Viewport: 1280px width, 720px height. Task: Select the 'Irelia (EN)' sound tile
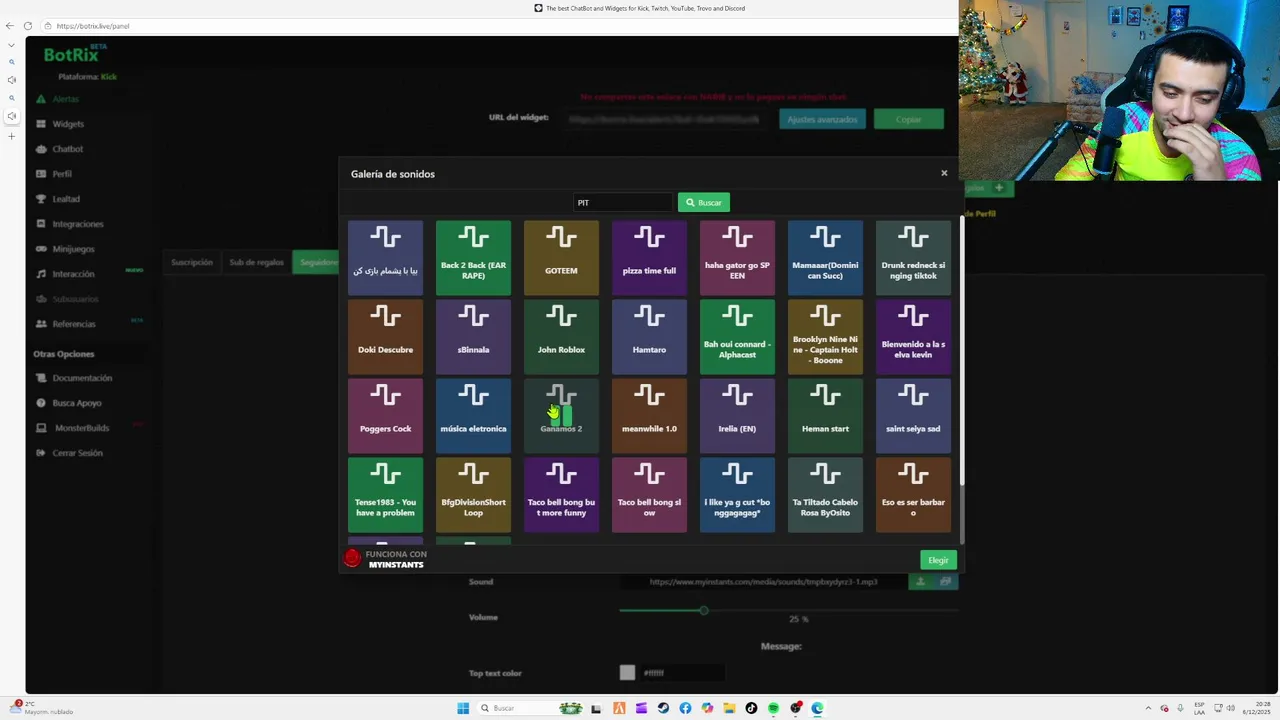(737, 415)
